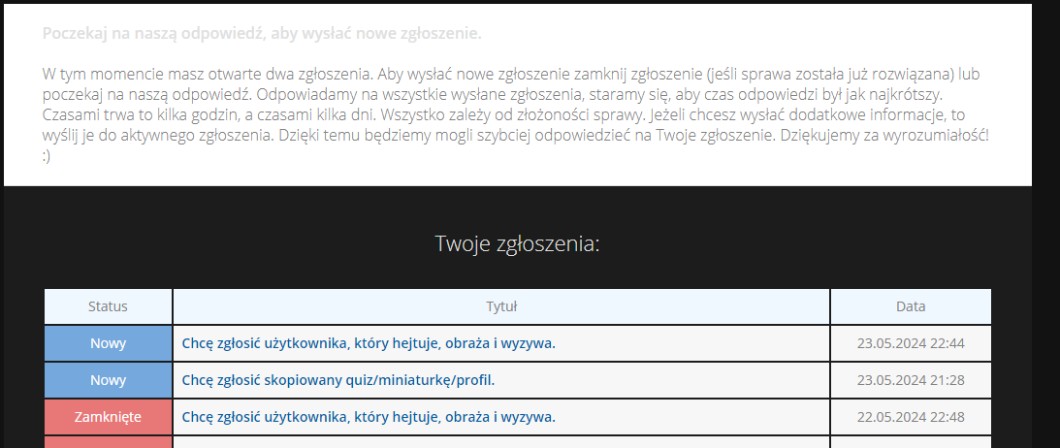Click the bold Poczekaj na naszą odpowiedź heading
This screenshot has height=448, width=1060.
tap(262, 34)
